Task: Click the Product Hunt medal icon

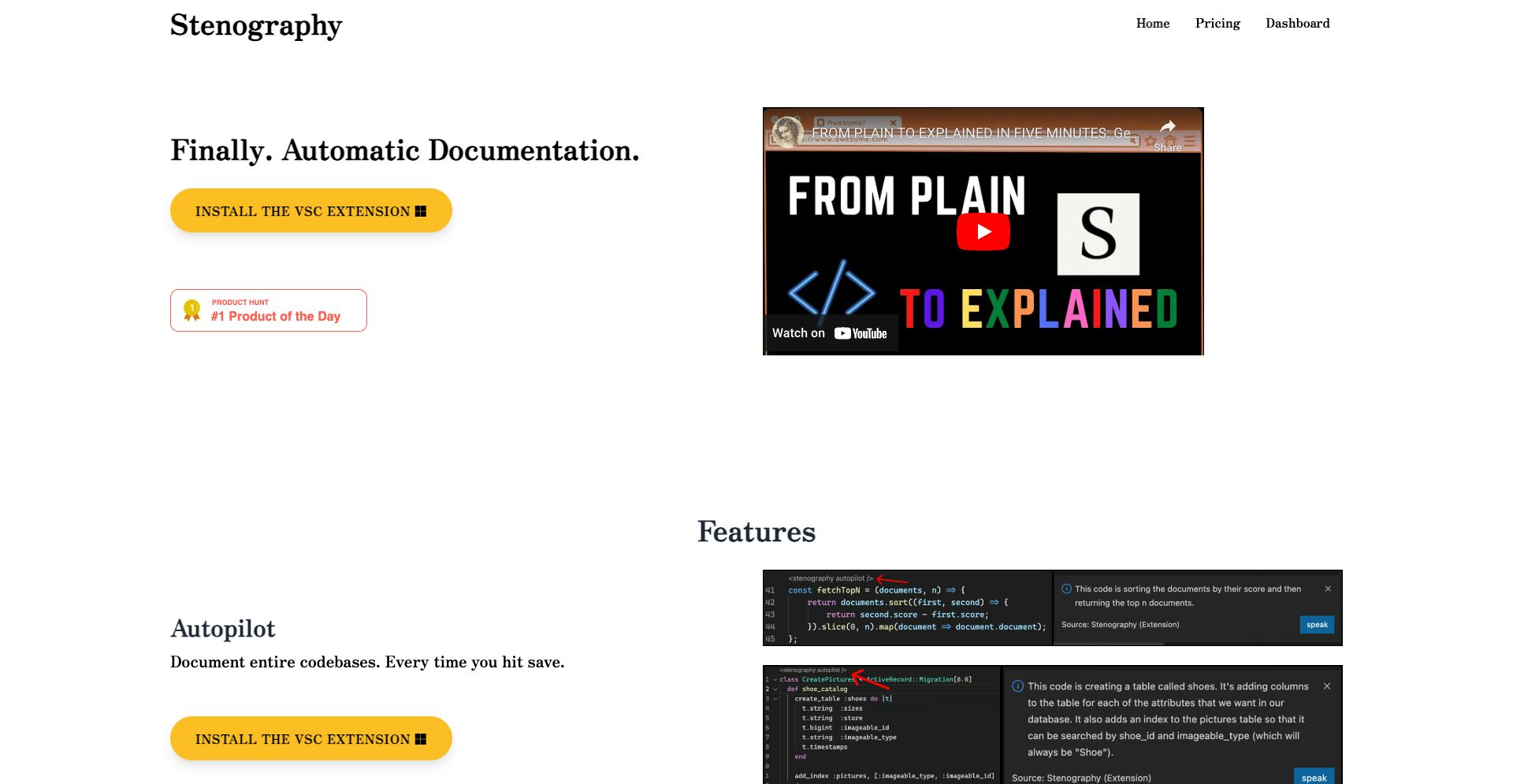Action: (191, 310)
